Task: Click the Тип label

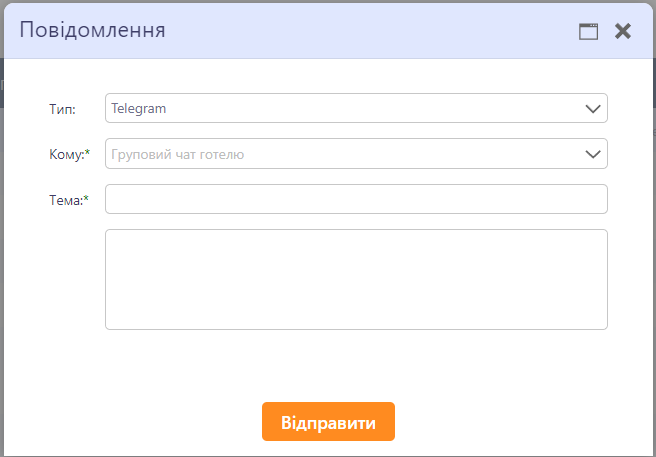Action: pos(62,108)
